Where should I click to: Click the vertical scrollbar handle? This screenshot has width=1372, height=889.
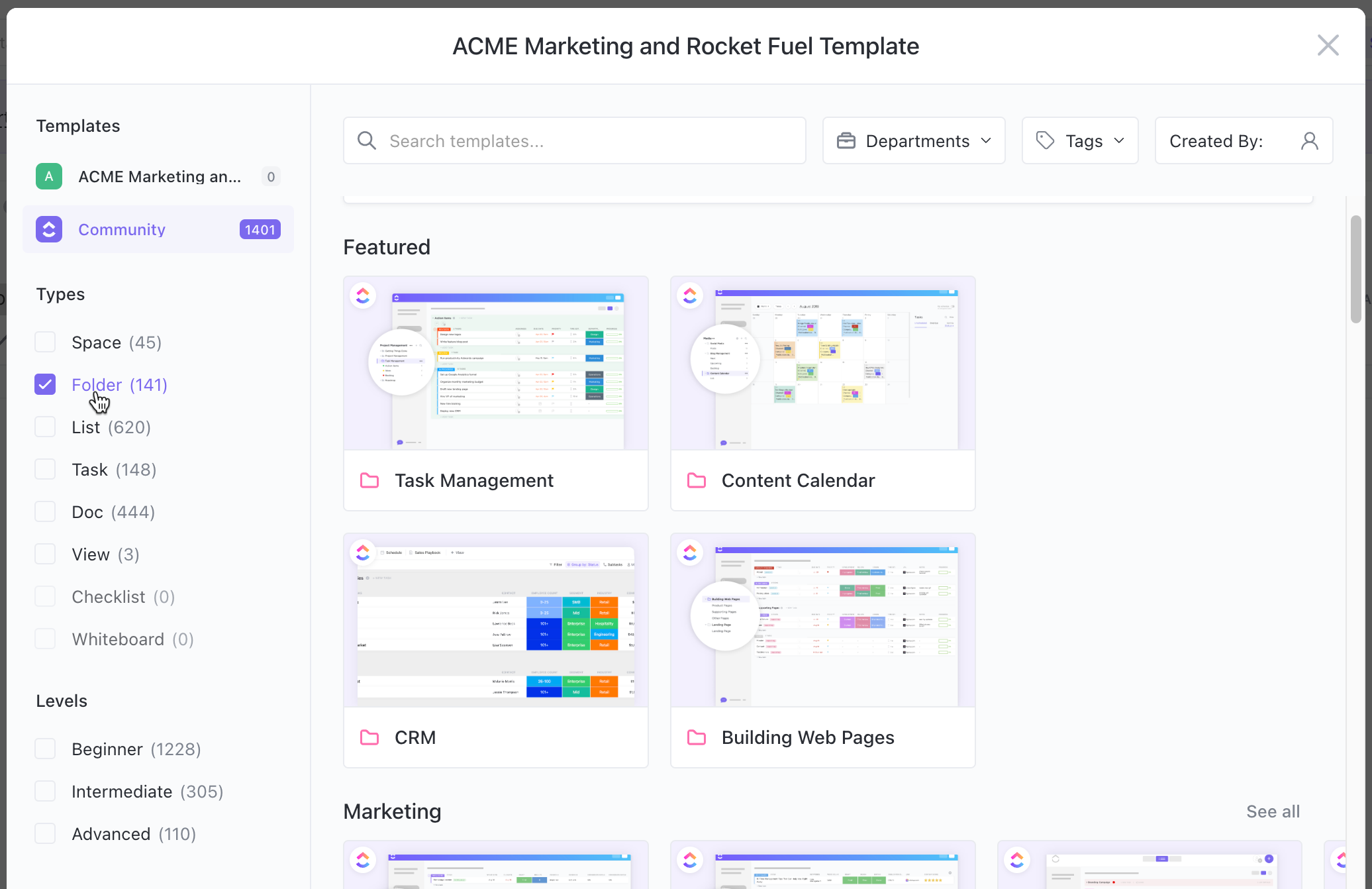coord(1355,268)
